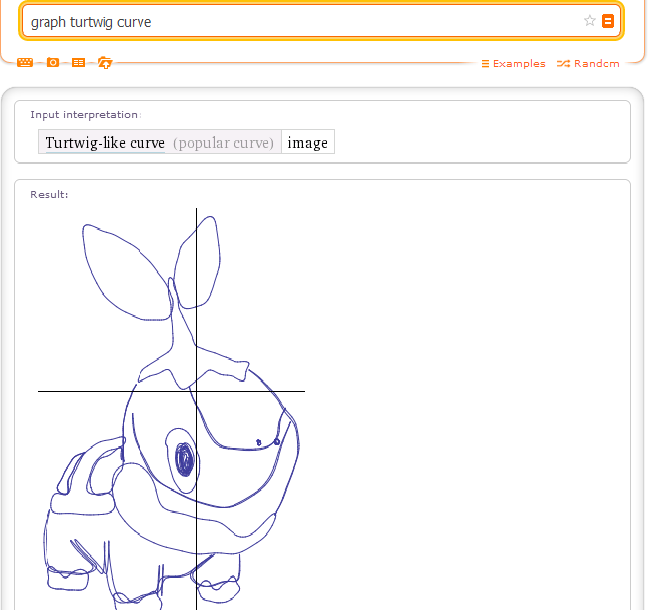The height and width of the screenshot is (610, 655).
Task: Click the plot's vertical axis line top
Action: pyautogui.click(x=196, y=213)
